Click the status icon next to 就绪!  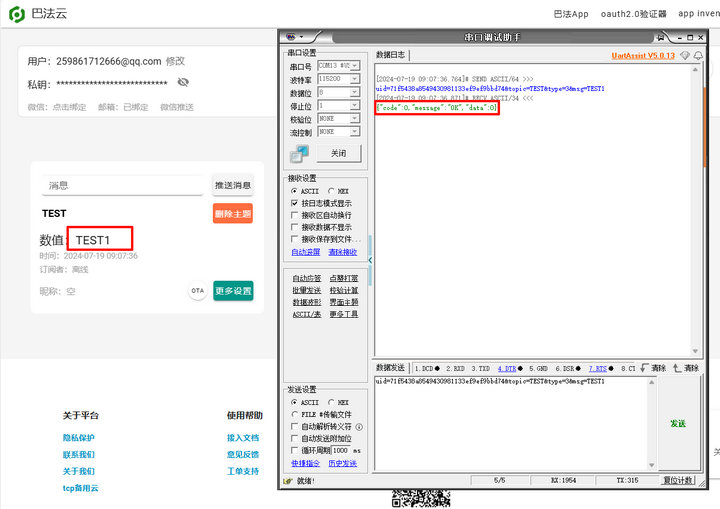point(287,481)
